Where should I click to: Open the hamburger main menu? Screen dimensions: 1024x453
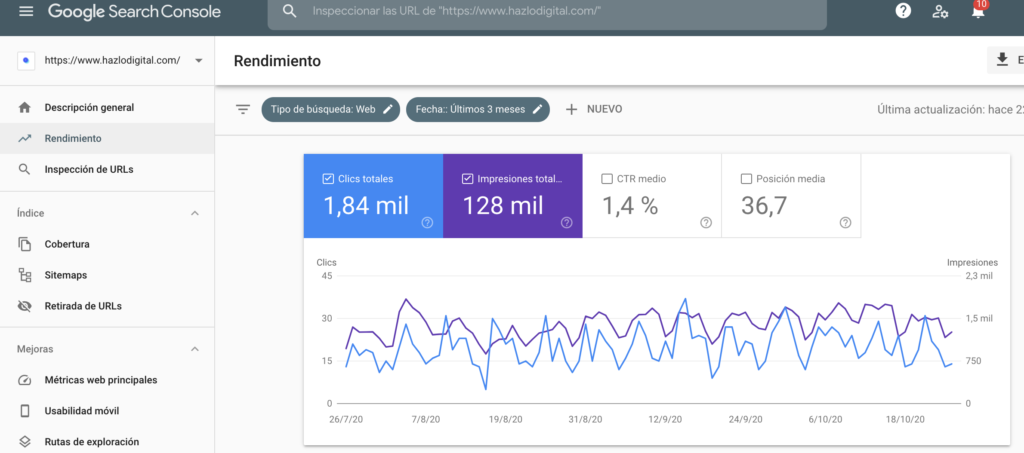pos(26,12)
